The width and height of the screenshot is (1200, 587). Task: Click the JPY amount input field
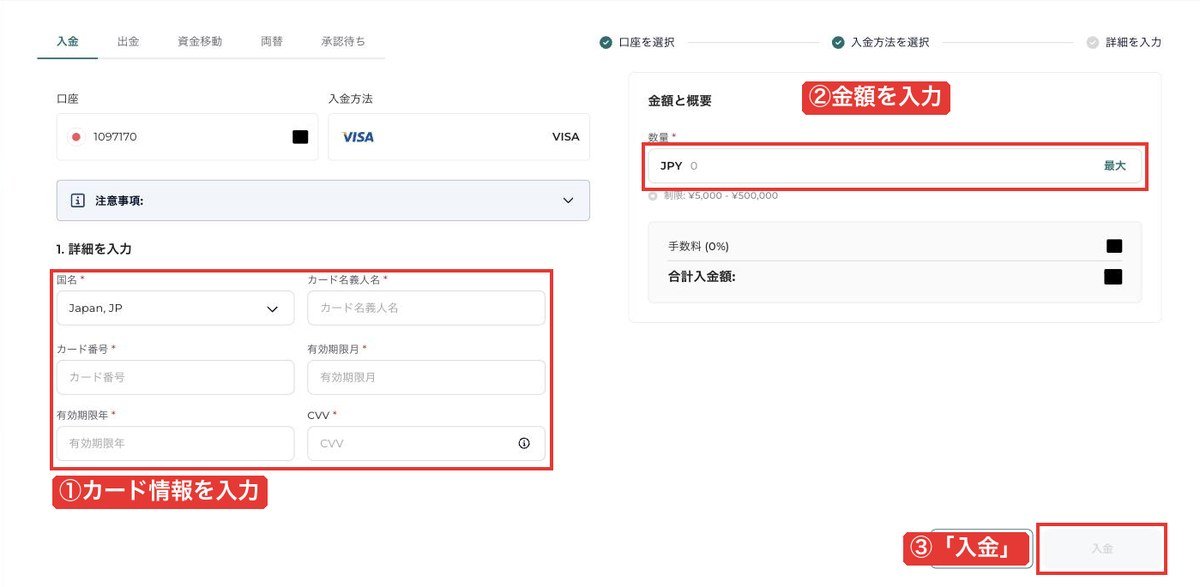[894, 166]
